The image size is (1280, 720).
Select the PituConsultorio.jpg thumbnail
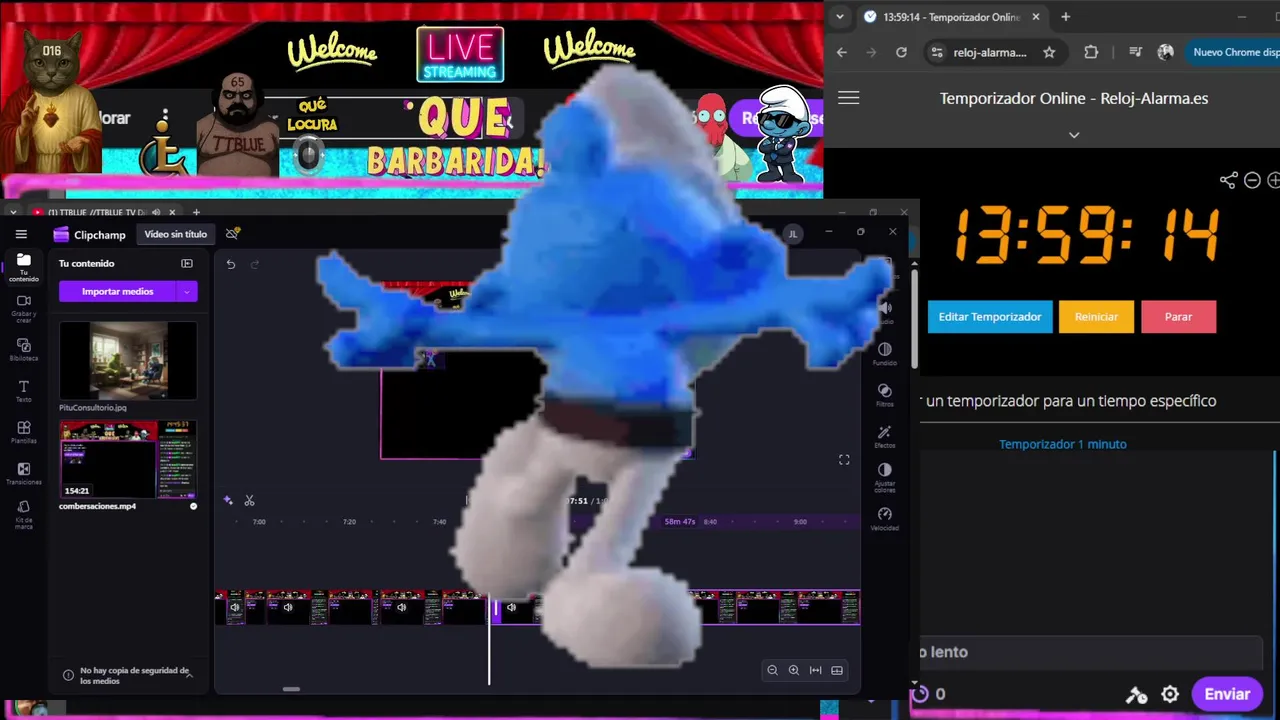[x=128, y=361]
